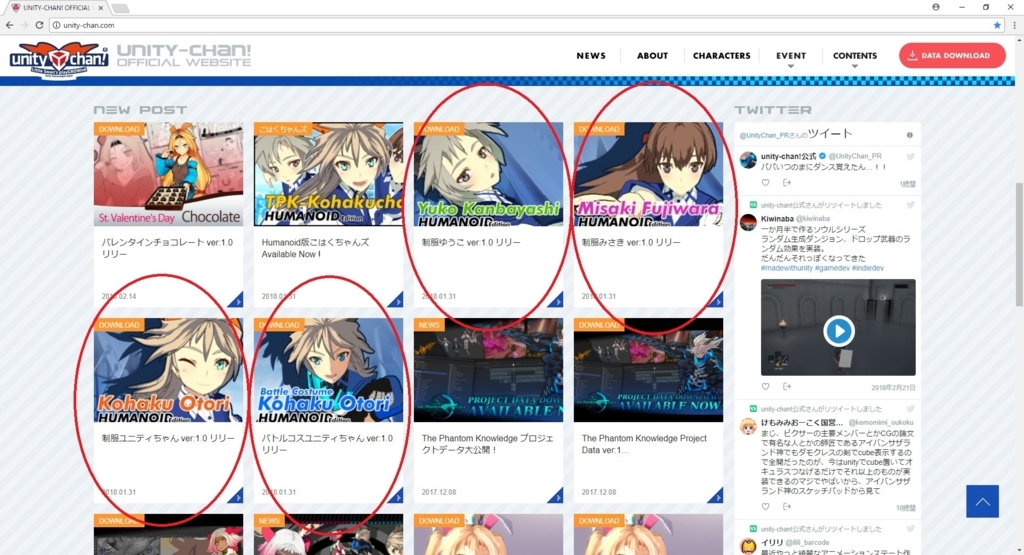Click #madewithunity hashtag

point(786,268)
